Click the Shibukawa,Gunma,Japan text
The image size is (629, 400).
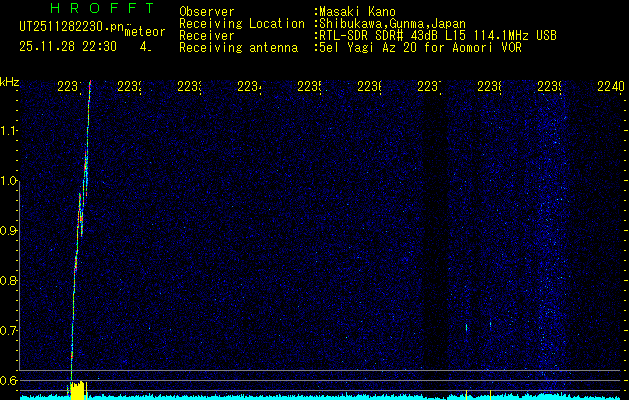tap(392, 24)
